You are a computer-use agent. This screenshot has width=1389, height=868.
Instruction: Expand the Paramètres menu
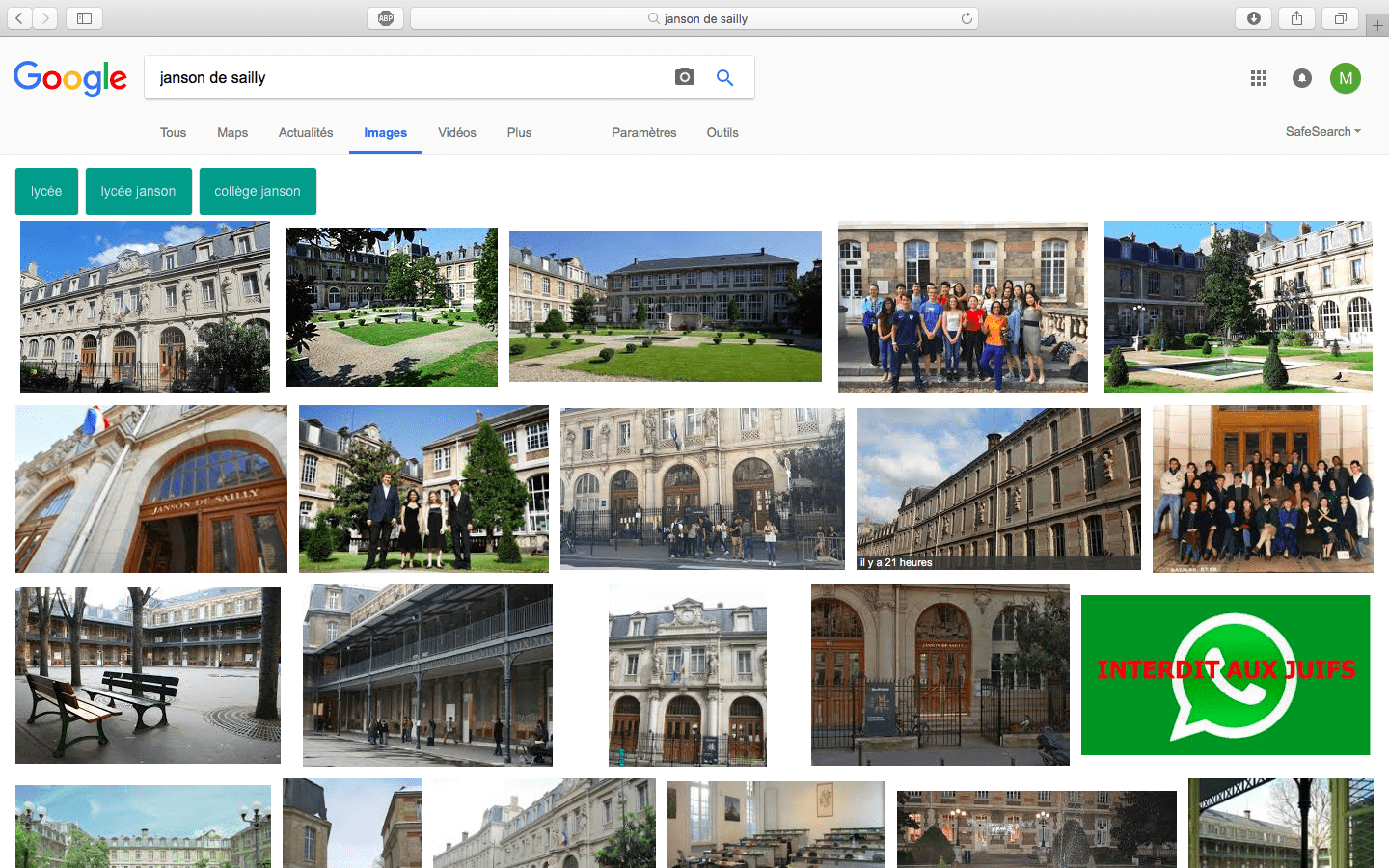(644, 133)
